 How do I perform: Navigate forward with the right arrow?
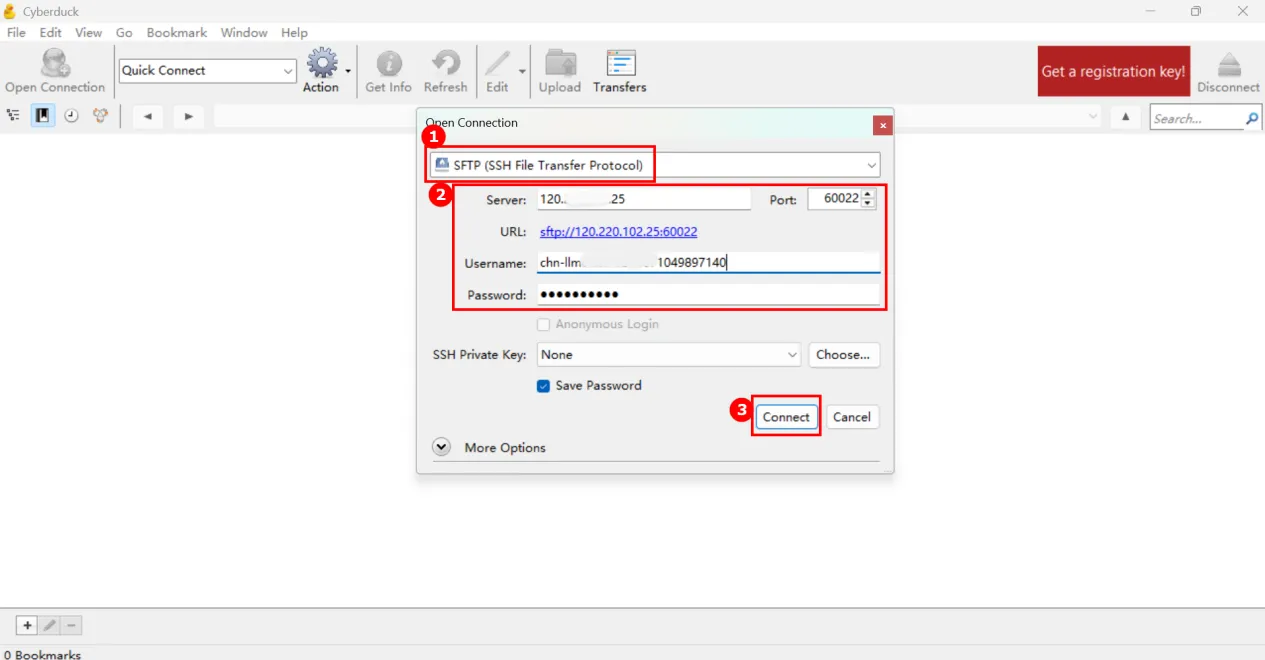pos(188,117)
